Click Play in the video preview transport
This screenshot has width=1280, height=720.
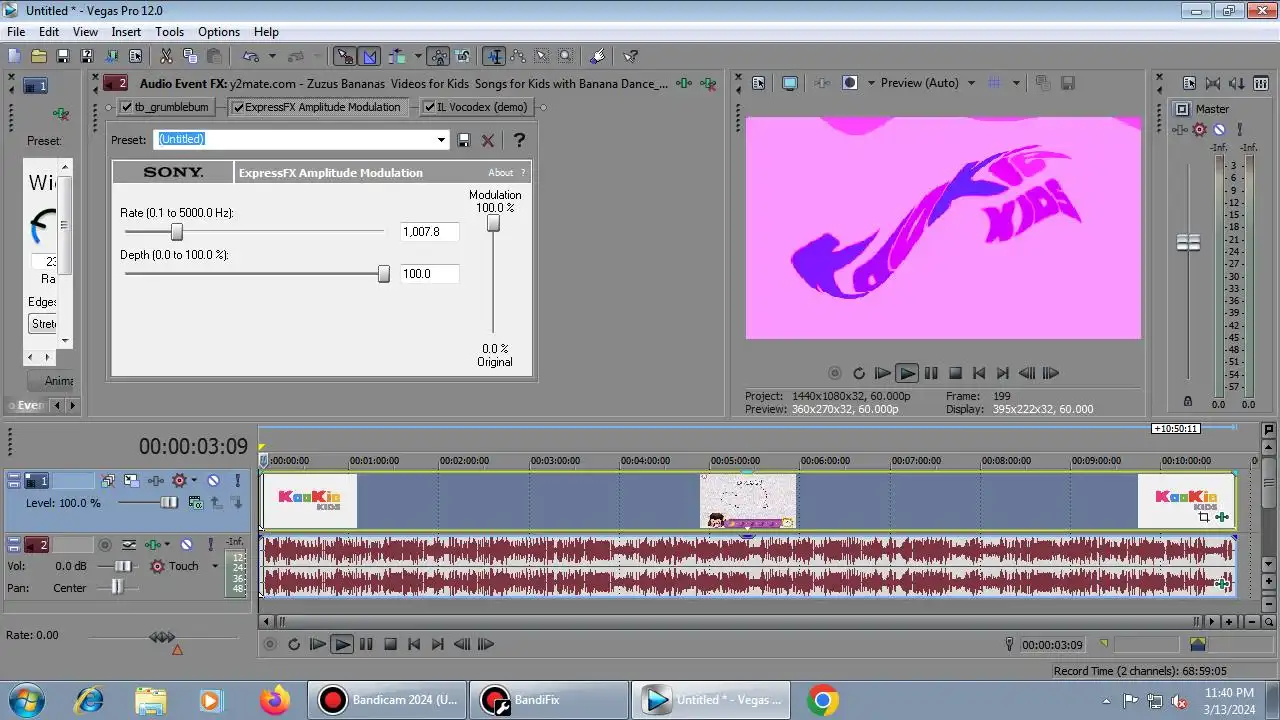coord(907,373)
